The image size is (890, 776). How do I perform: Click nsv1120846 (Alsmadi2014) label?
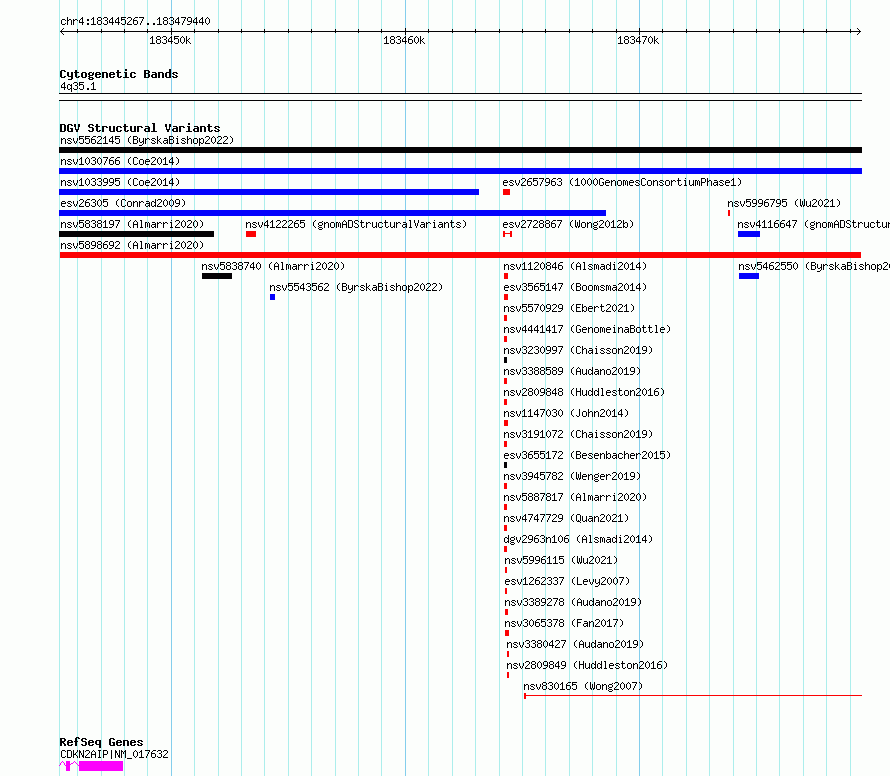[x=575, y=266]
